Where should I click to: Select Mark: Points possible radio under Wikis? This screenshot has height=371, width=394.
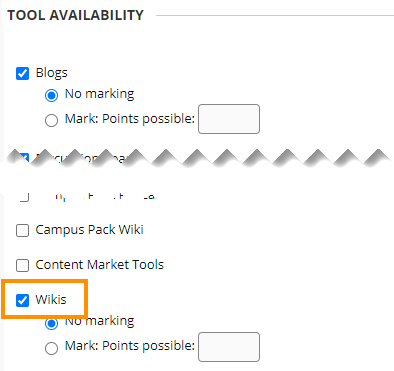click(x=51, y=348)
